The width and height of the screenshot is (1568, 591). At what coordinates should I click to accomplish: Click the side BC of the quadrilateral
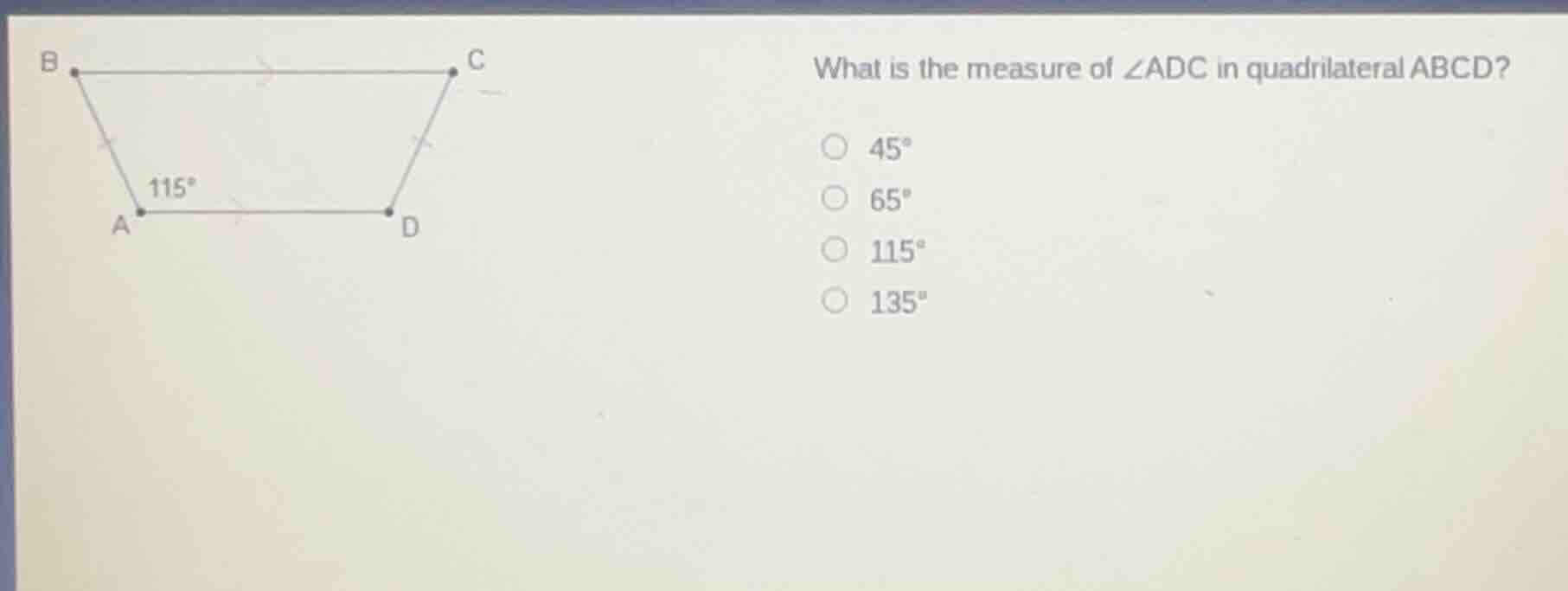(264, 70)
